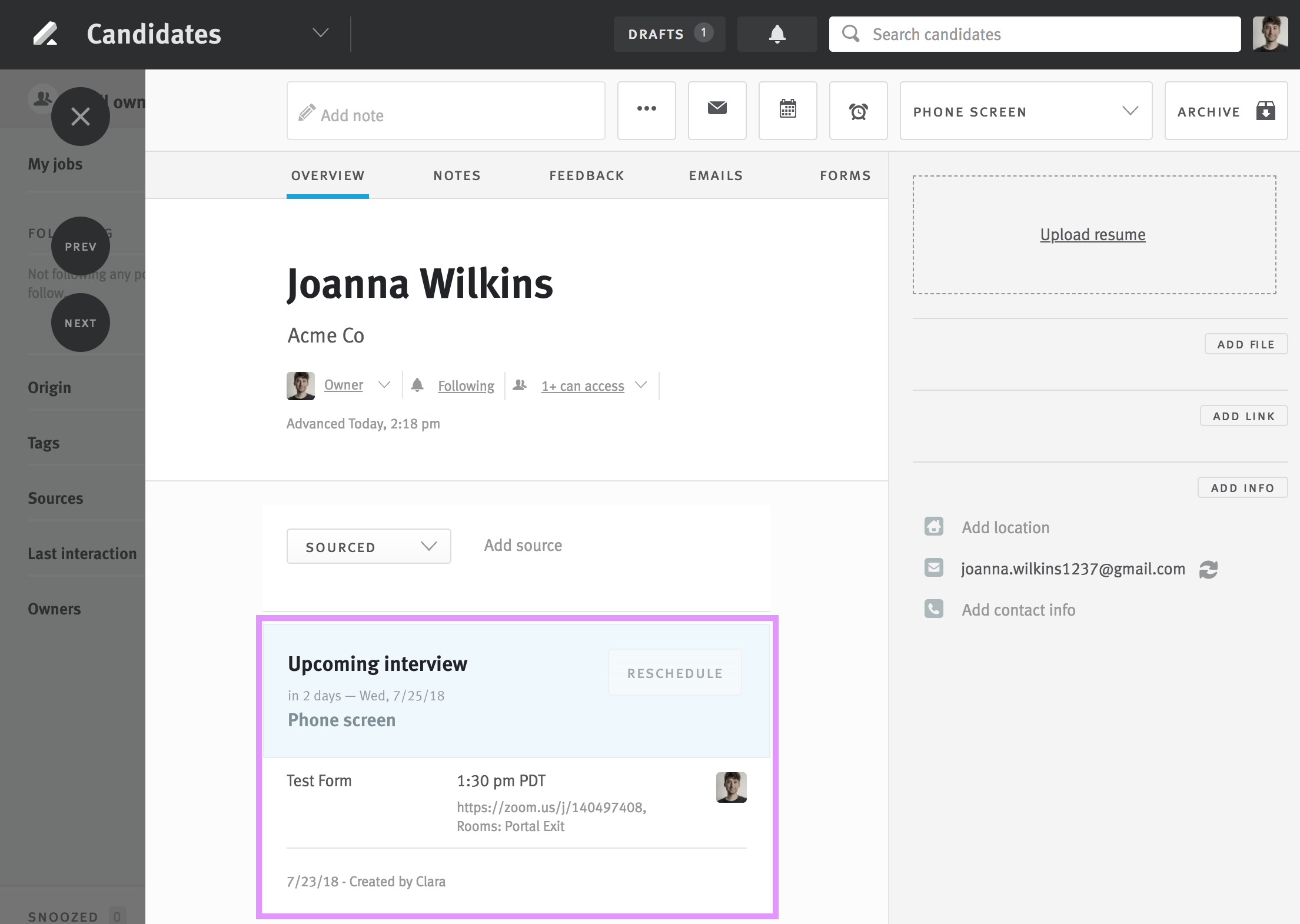Click the email sync refresh icon
The height and width of the screenshot is (924, 1300).
[1208, 569]
